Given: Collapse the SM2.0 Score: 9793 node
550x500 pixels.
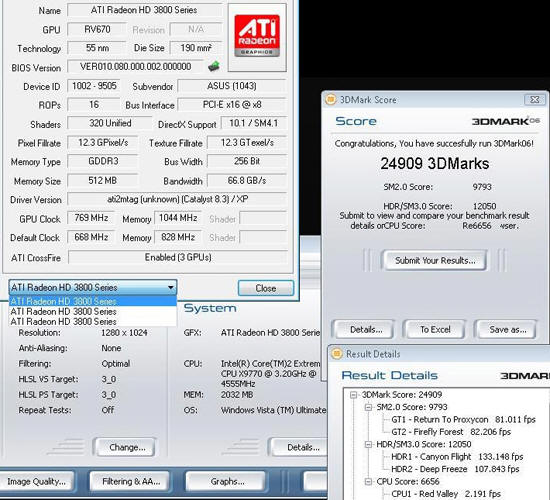Looking at the screenshot, I should (368, 407).
